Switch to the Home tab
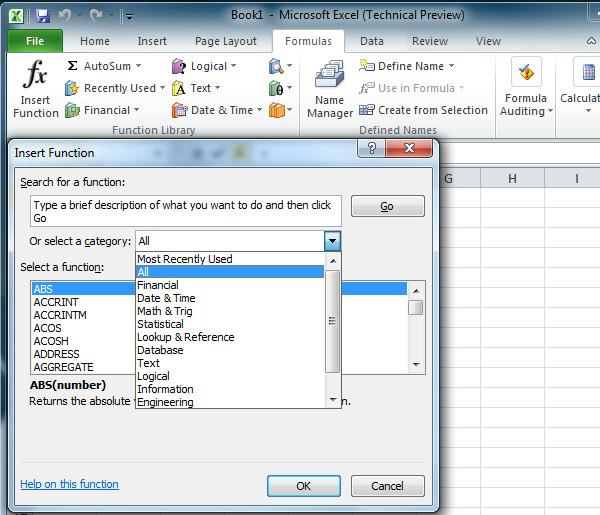This screenshot has height=515, width=600. click(95, 41)
